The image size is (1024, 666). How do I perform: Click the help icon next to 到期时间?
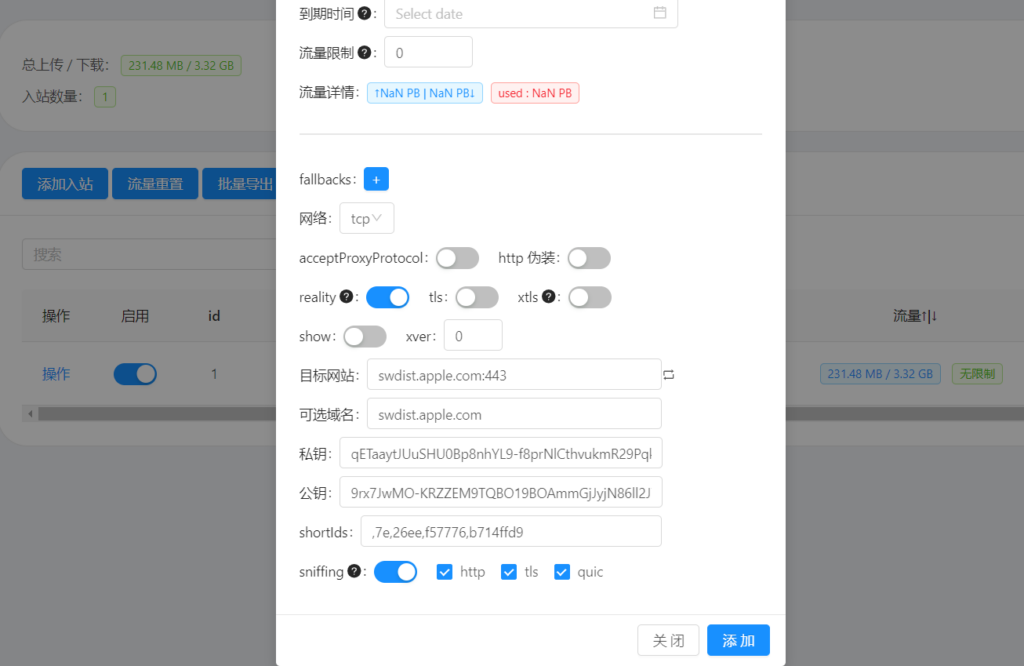(364, 13)
